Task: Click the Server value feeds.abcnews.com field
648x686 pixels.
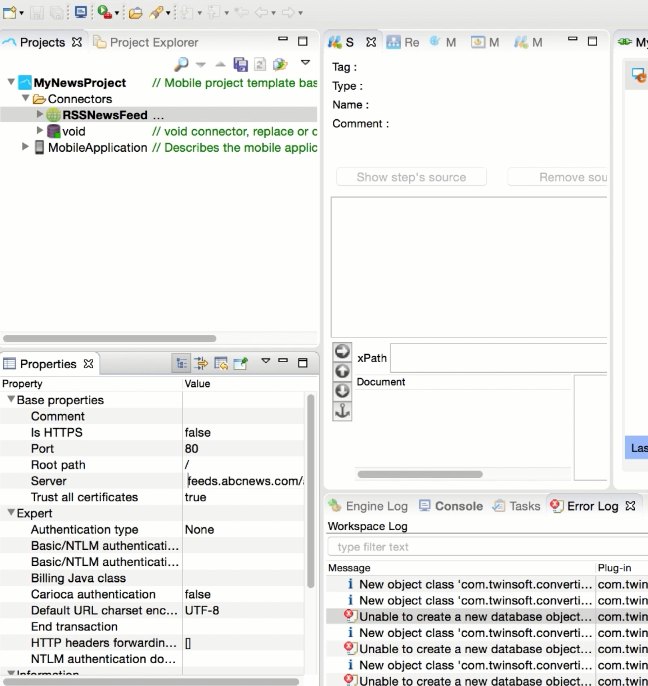Action: tap(244, 481)
